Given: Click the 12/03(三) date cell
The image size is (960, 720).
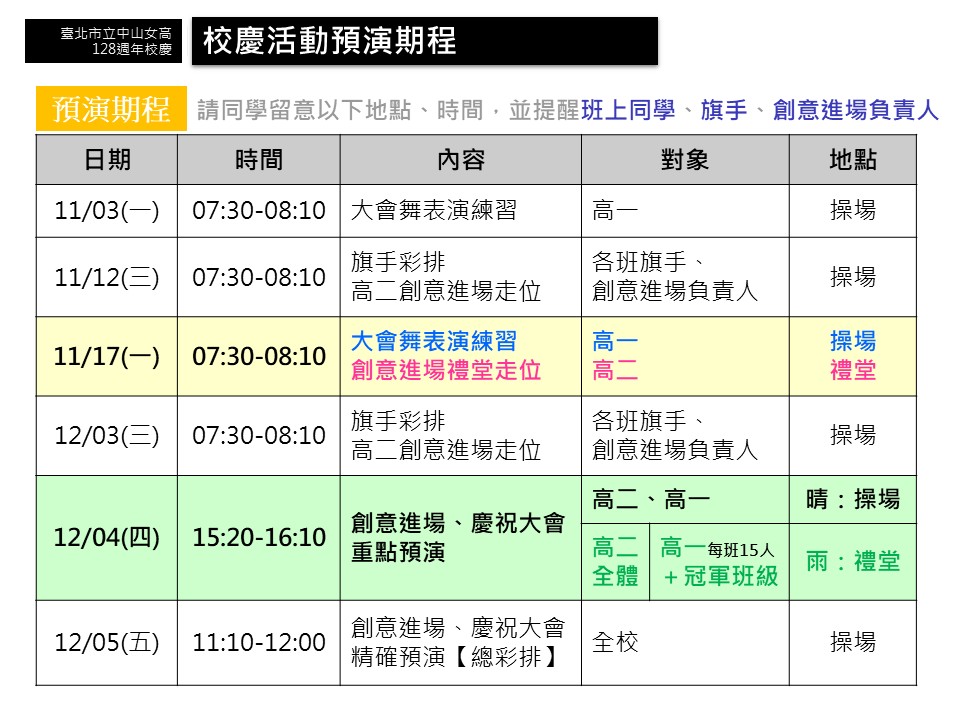Looking at the screenshot, I should pos(107,436).
